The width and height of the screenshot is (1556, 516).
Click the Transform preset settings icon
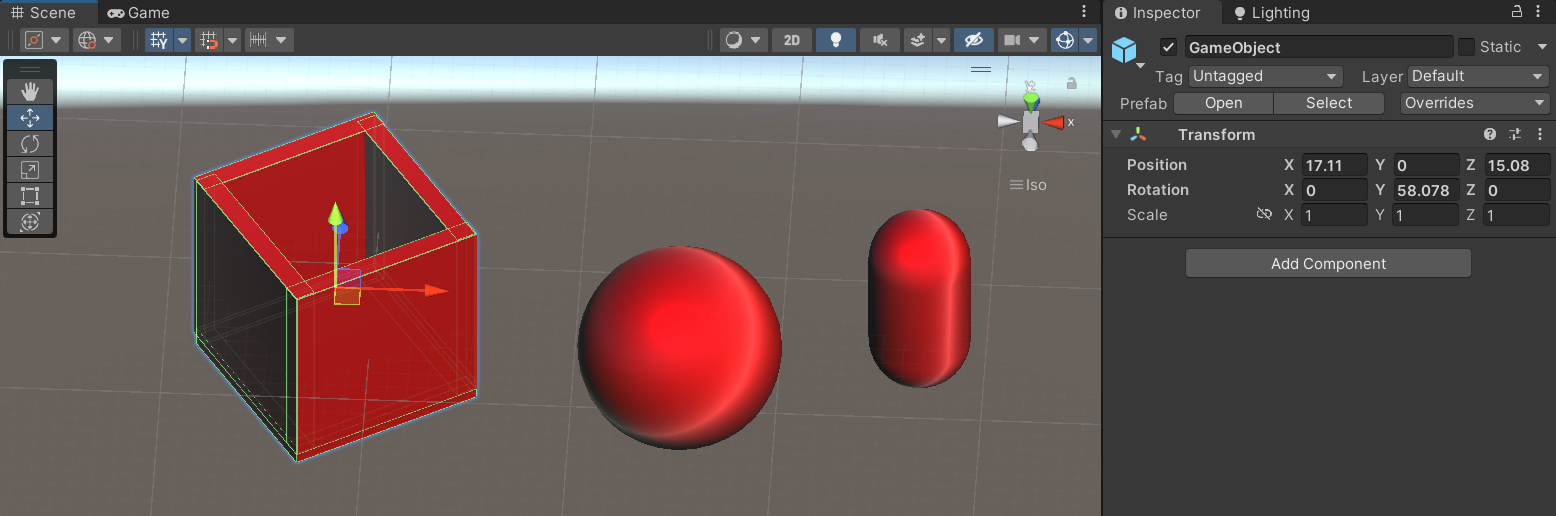click(x=1515, y=135)
